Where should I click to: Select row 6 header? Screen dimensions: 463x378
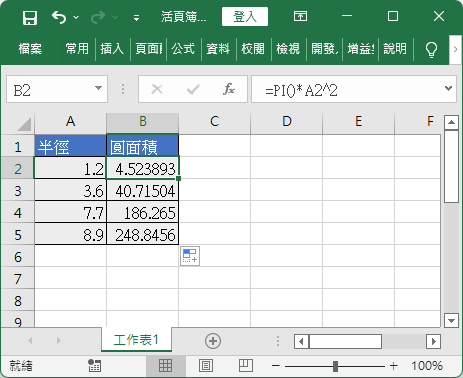point(18,257)
